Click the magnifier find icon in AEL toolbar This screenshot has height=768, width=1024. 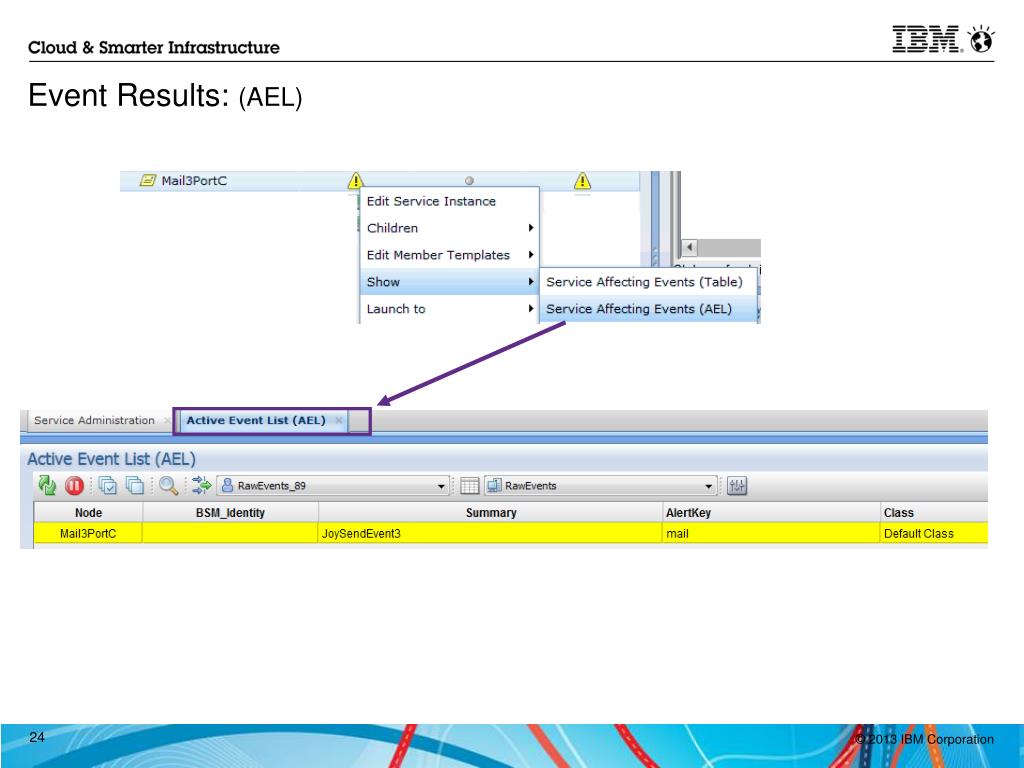pyautogui.click(x=168, y=485)
